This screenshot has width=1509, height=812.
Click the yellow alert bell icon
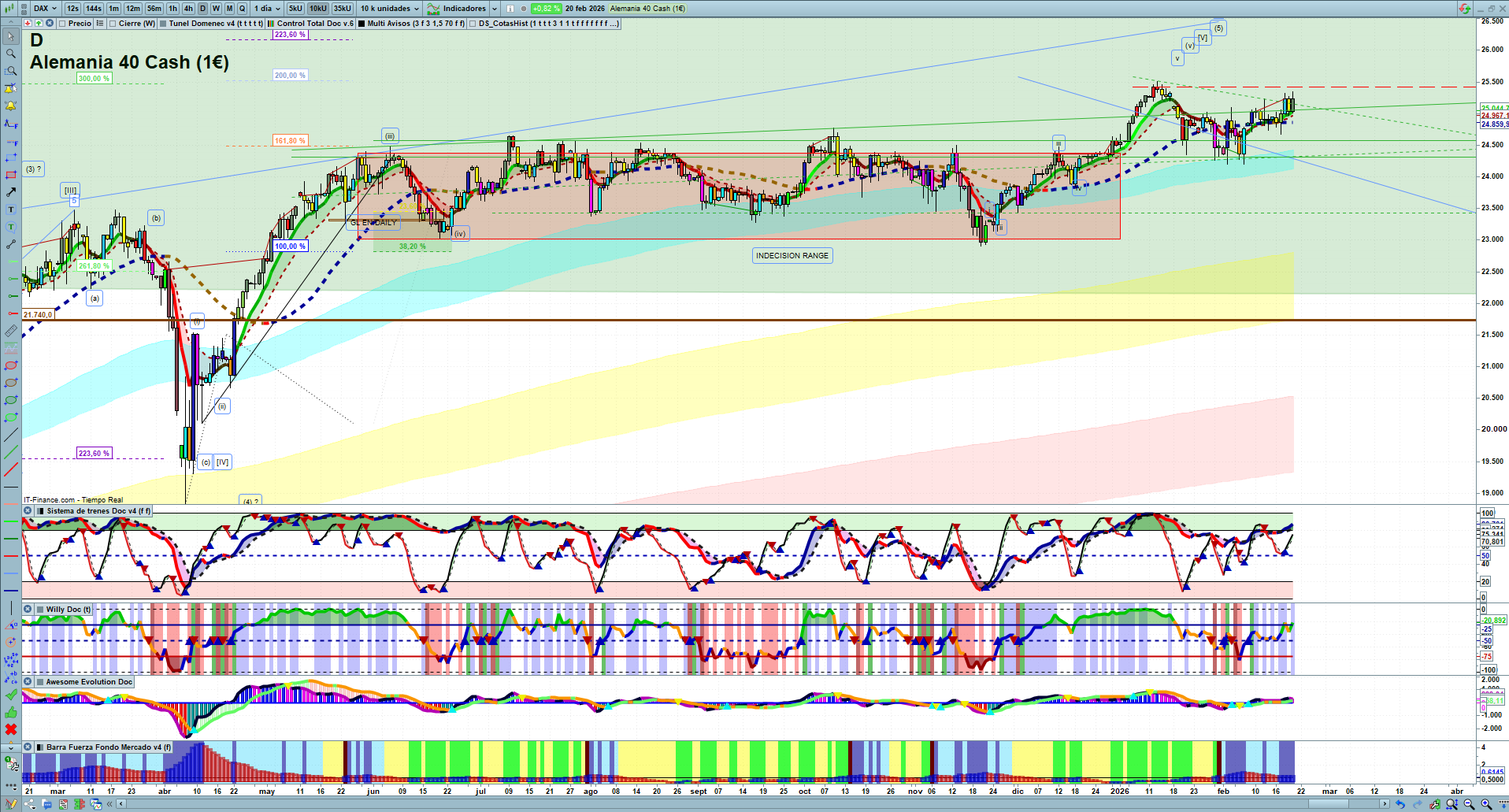[x=11, y=106]
